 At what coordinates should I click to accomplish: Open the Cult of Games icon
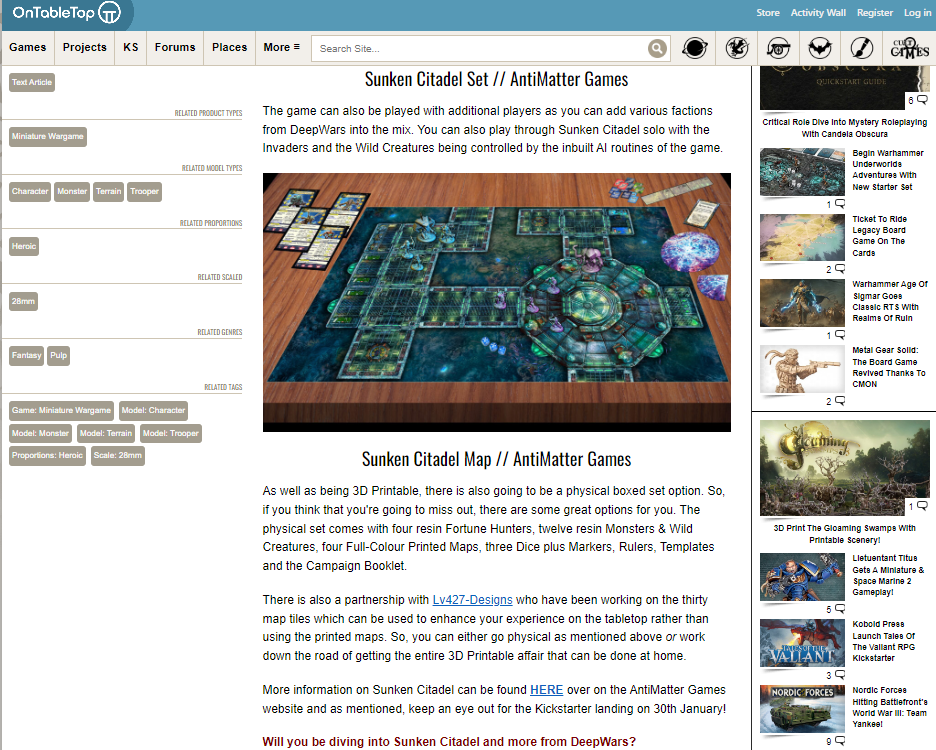[x=909, y=48]
